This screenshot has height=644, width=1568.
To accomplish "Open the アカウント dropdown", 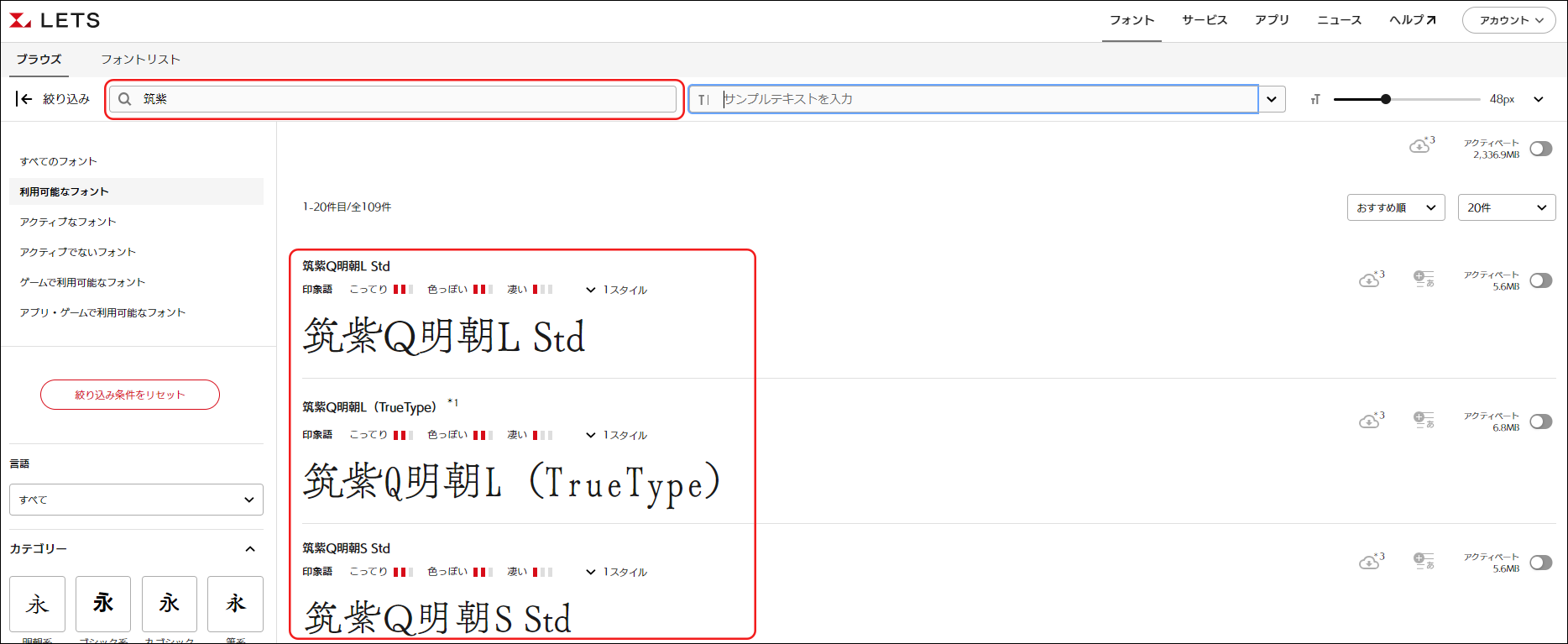I will [1509, 20].
